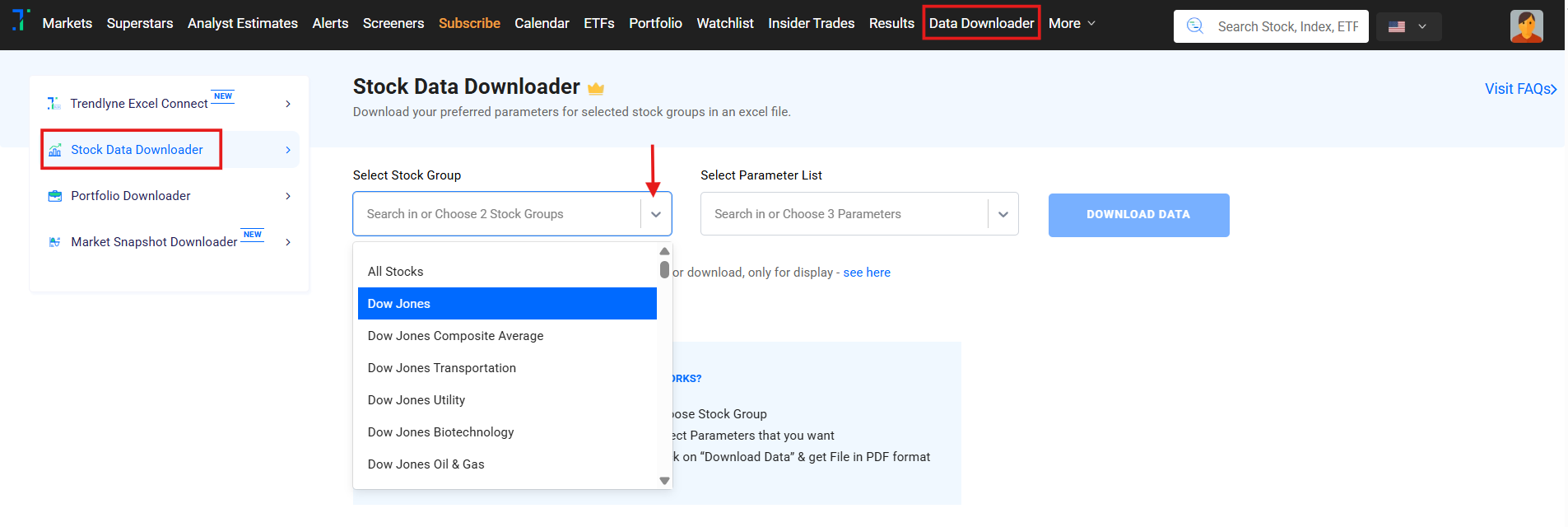The height and width of the screenshot is (527, 1568).
Task: Open the Parameter List dropdown arrow
Action: point(1003,214)
